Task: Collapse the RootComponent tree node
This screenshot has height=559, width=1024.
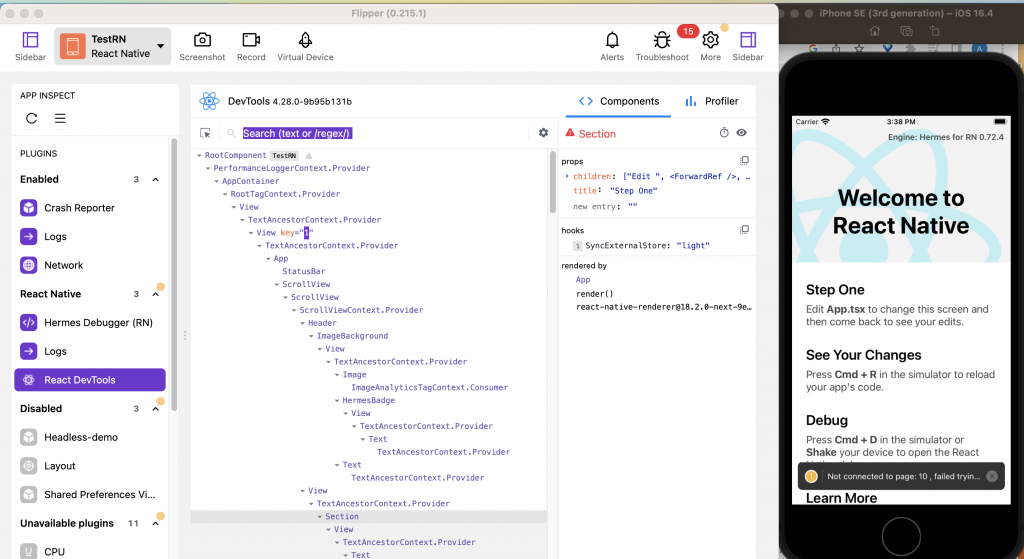Action: point(199,155)
